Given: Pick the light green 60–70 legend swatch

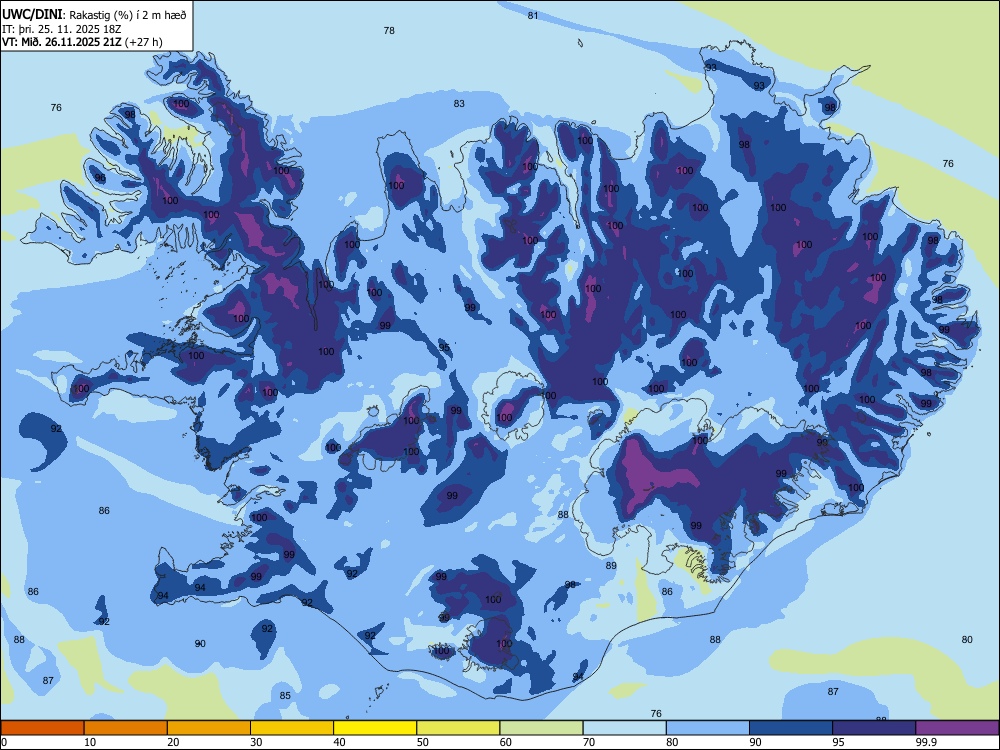Looking at the screenshot, I should 541,728.
